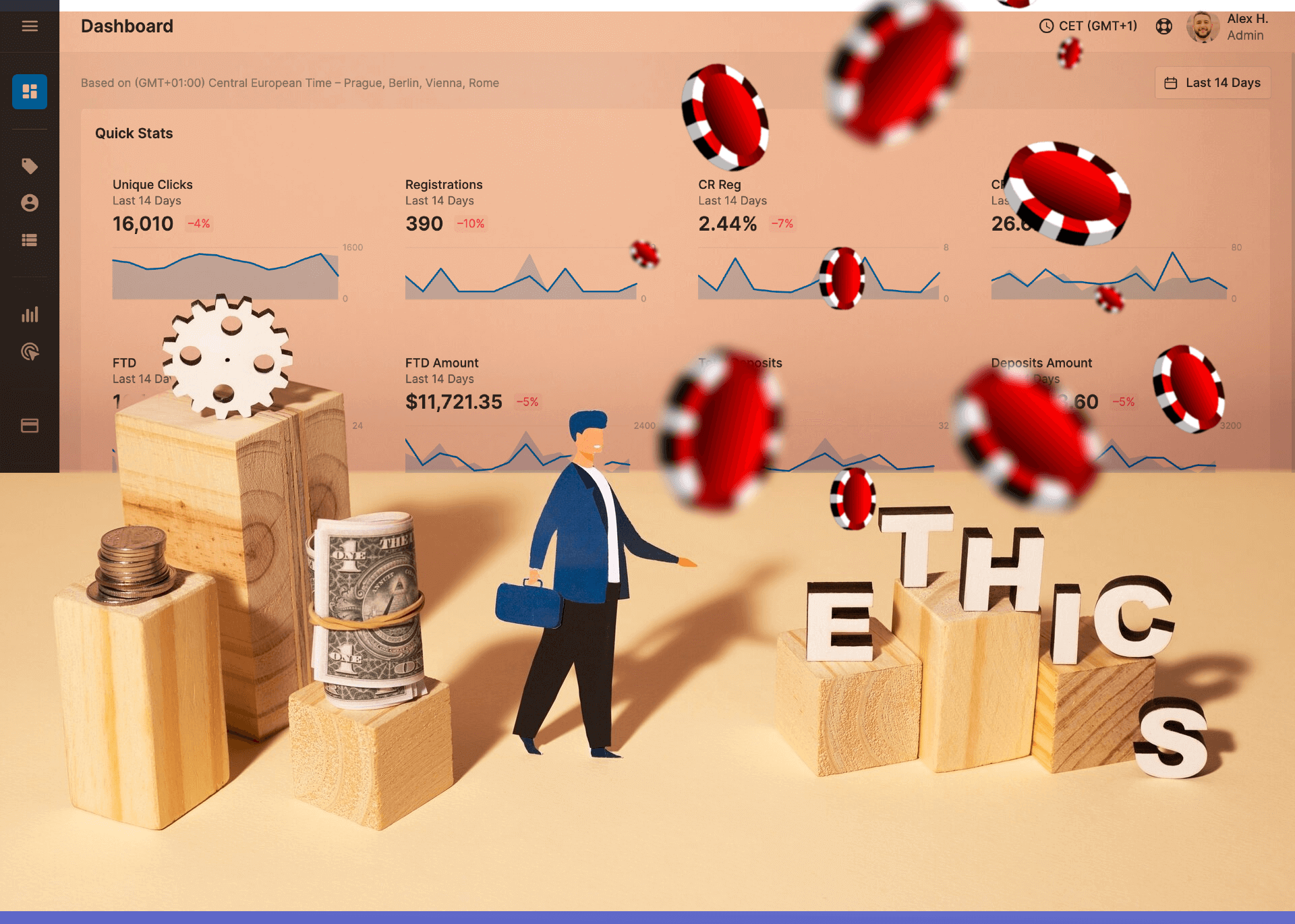
Task: Click the Registrations value 390
Action: (424, 224)
